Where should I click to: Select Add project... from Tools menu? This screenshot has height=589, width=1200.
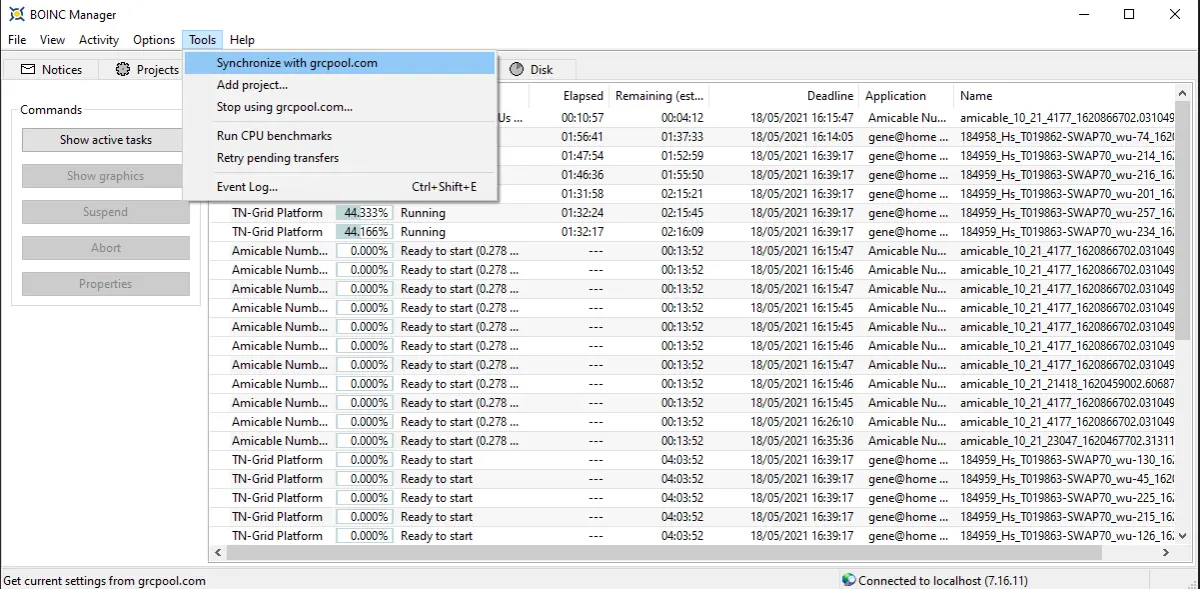point(340,85)
